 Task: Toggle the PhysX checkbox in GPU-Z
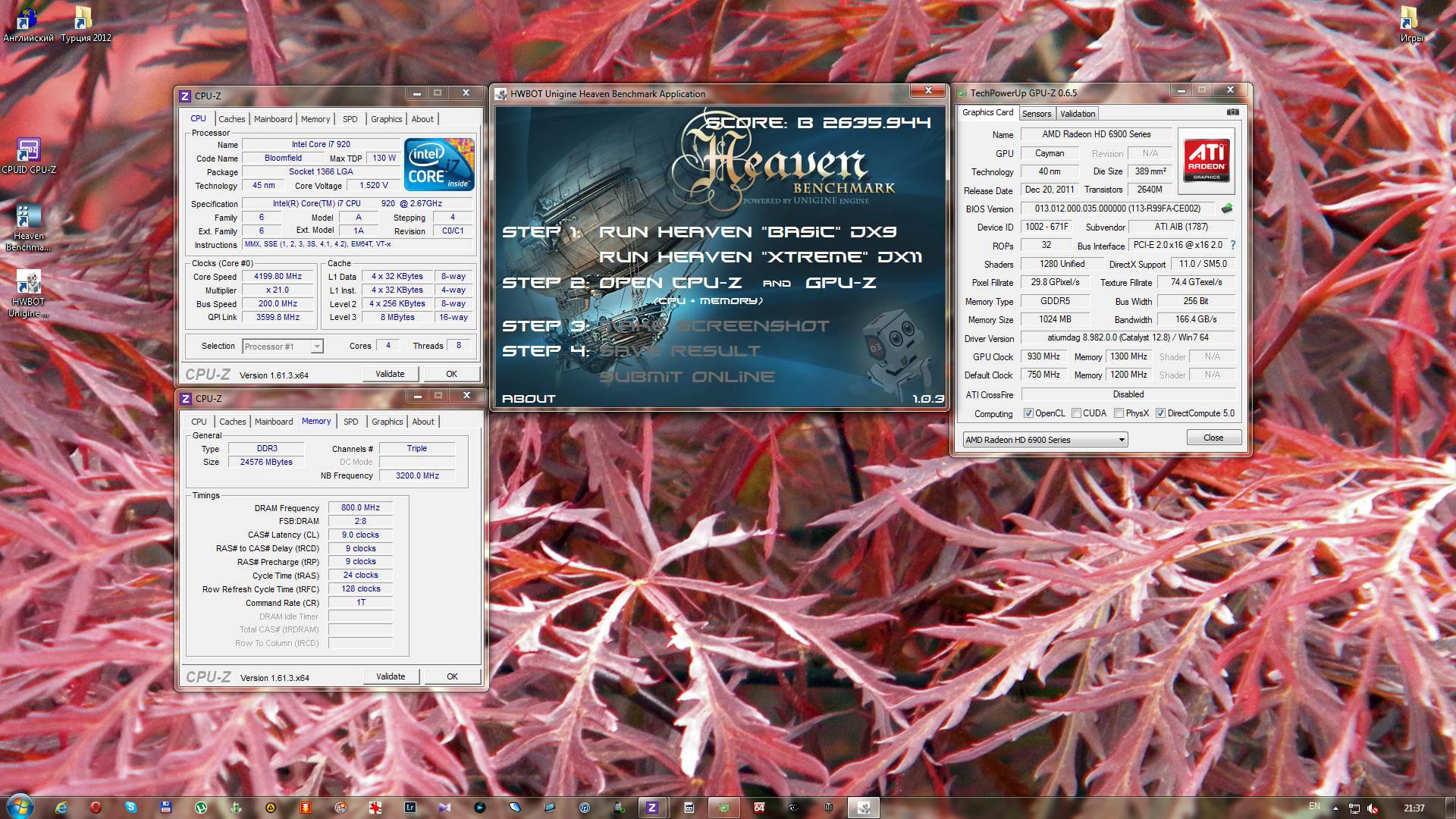click(1119, 413)
